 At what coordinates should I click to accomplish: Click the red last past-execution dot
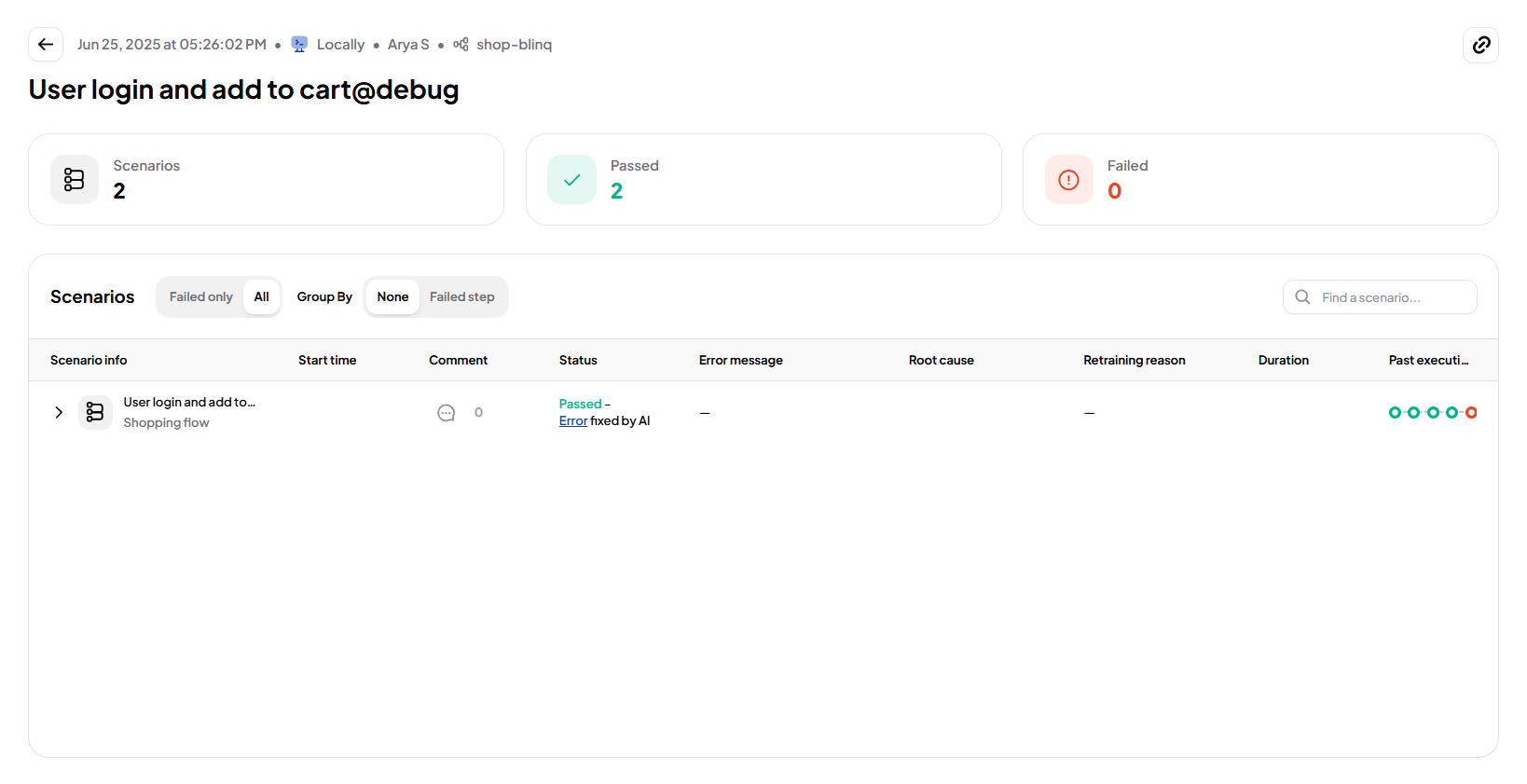tap(1471, 412)
